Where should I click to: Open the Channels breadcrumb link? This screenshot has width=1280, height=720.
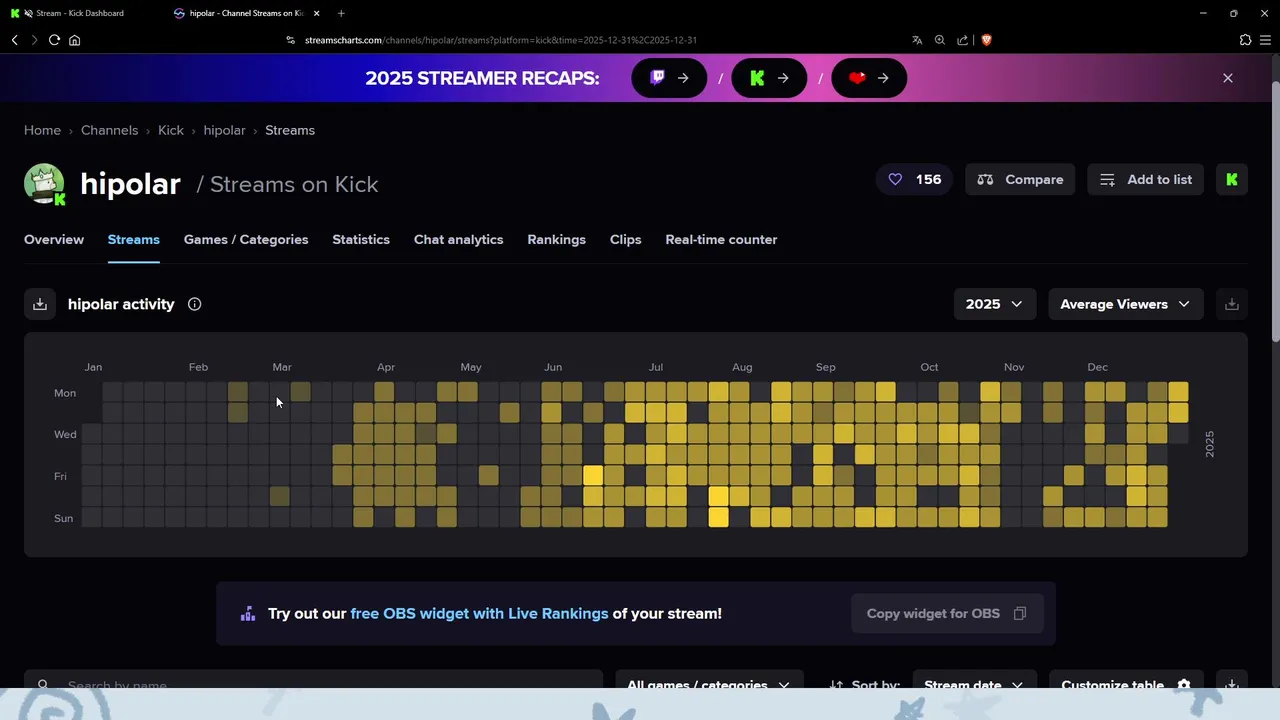(x=109, y=130)
